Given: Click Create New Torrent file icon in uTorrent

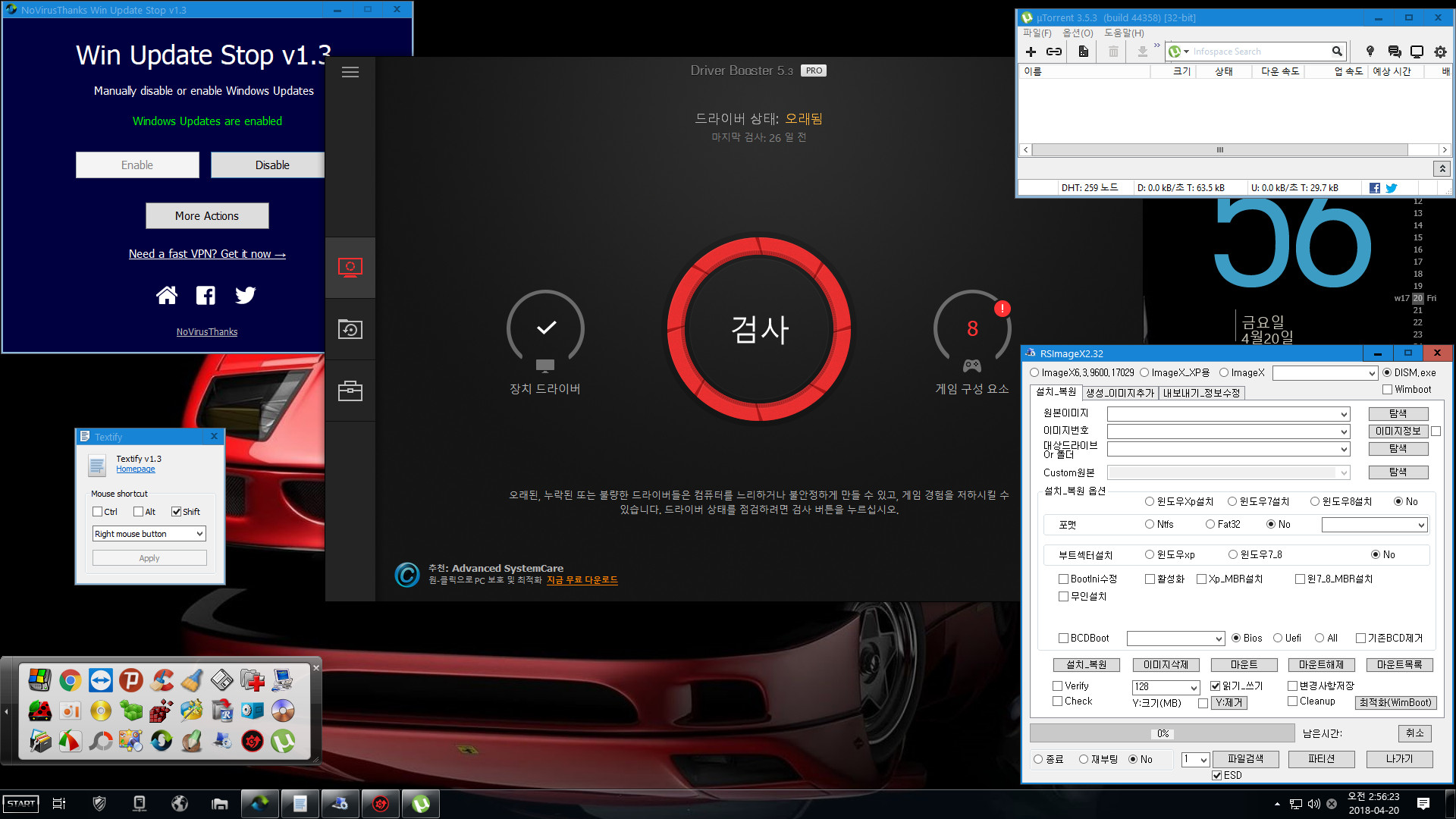Looking at the screenshot, I should (1083, 52).
